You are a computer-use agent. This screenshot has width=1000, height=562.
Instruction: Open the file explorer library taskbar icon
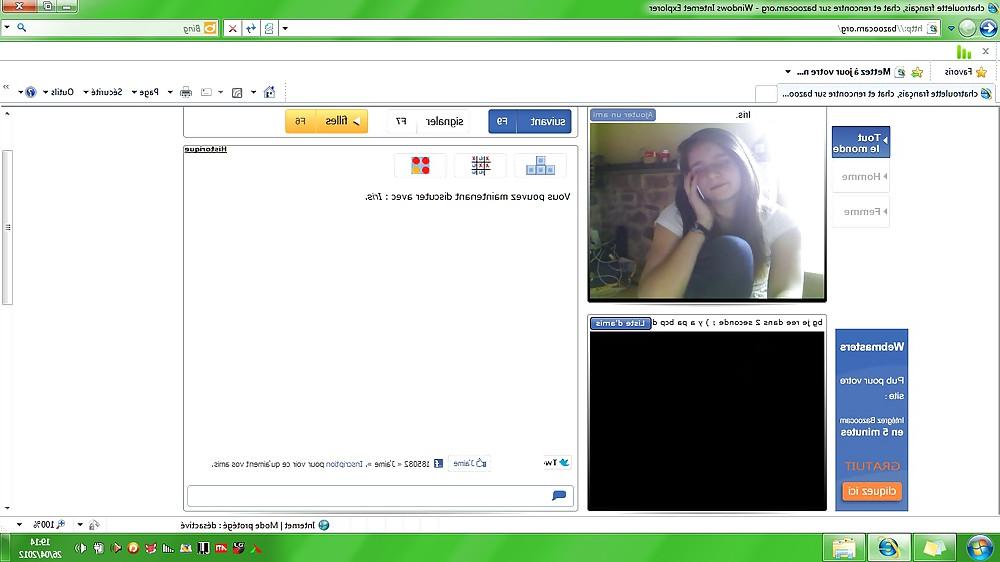click(844, 548)
